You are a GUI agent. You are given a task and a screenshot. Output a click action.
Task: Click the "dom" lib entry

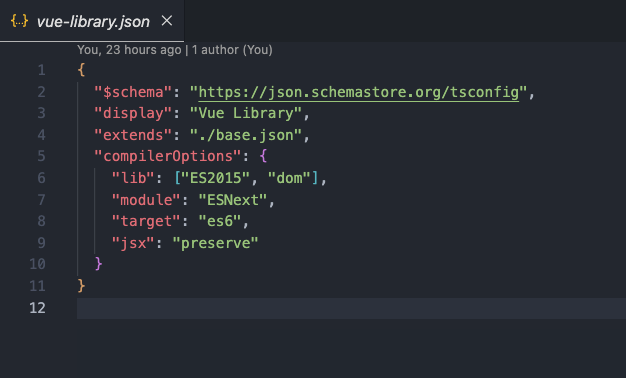click(x=289, y=178)
